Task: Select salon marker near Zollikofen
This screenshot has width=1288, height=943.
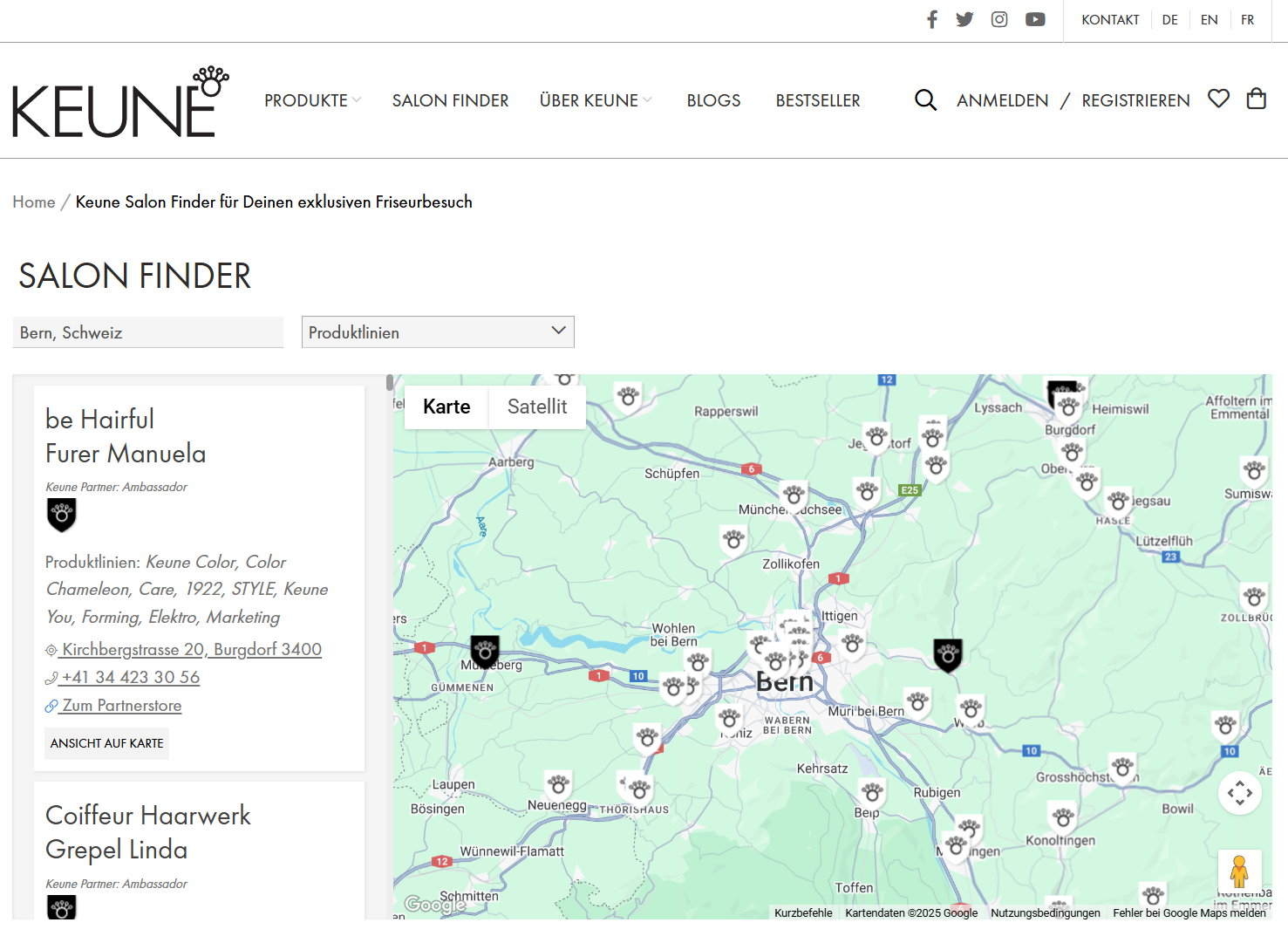Action: tap(734, 541)
